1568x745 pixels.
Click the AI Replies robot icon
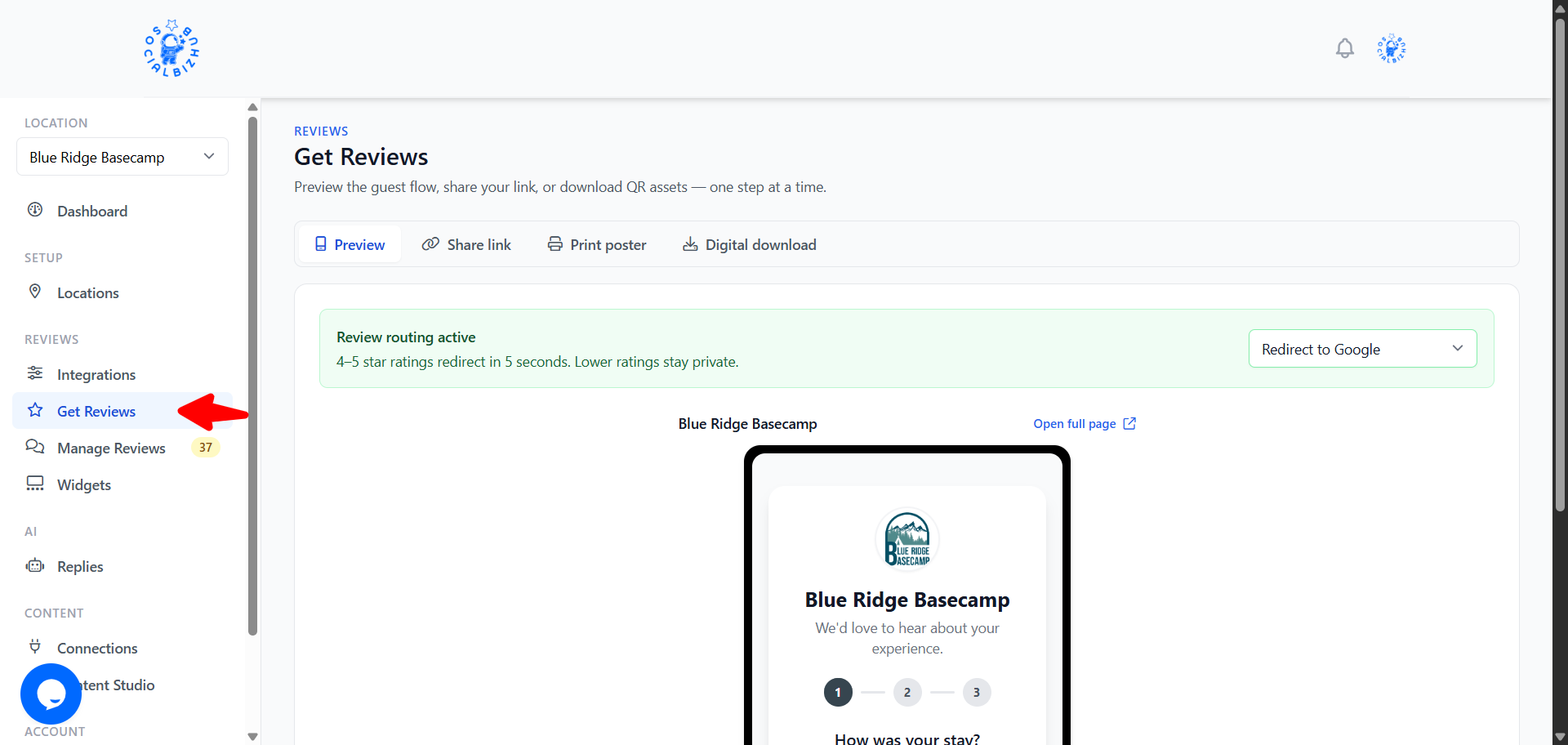[35, 565]
